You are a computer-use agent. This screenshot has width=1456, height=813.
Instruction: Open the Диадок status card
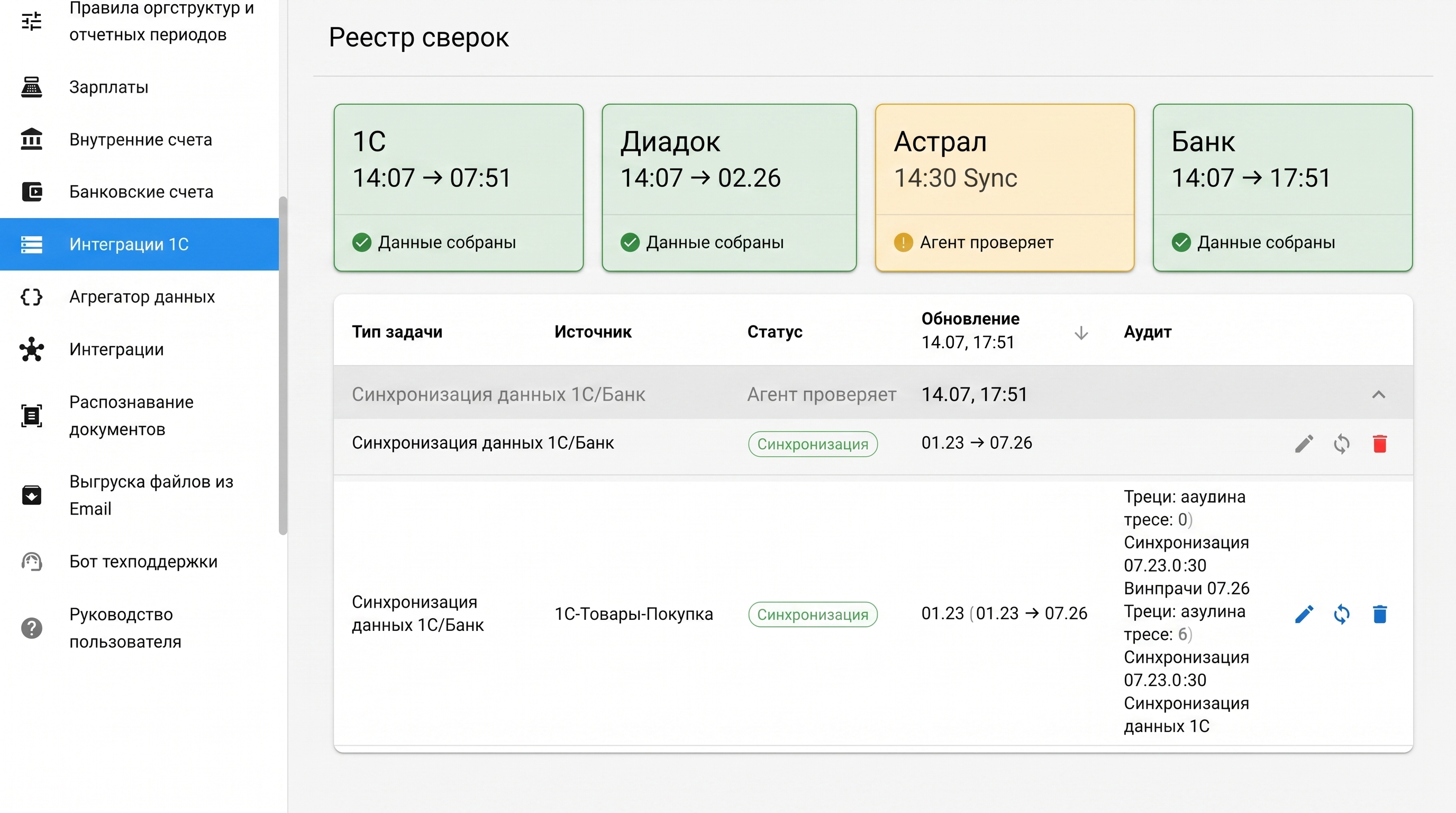729,188
